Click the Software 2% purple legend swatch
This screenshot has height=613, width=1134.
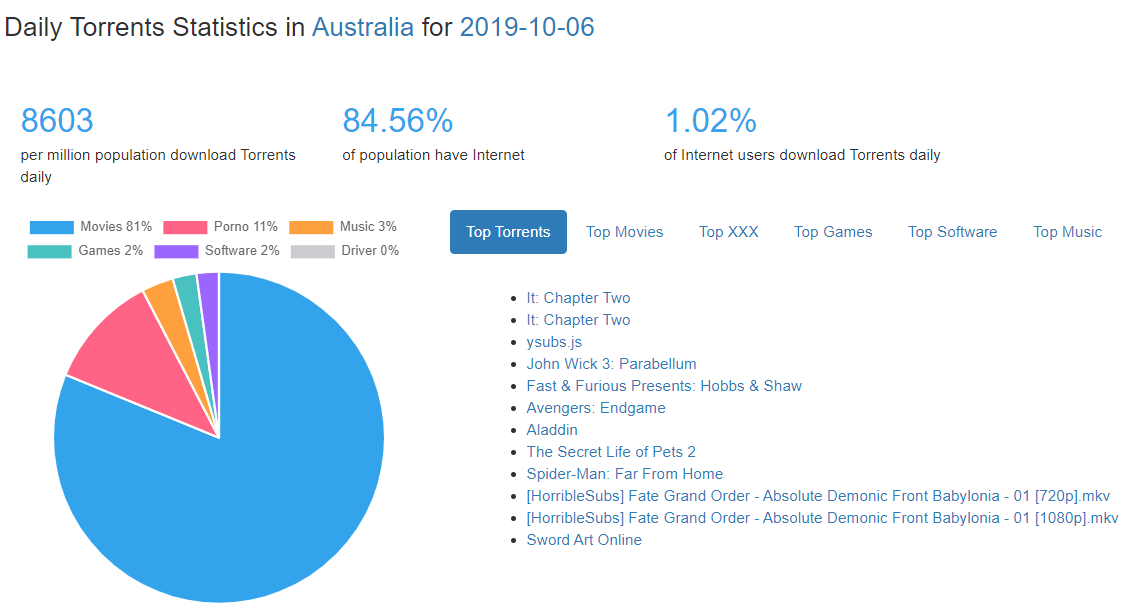pyautogui.click(x=176, y=251)
